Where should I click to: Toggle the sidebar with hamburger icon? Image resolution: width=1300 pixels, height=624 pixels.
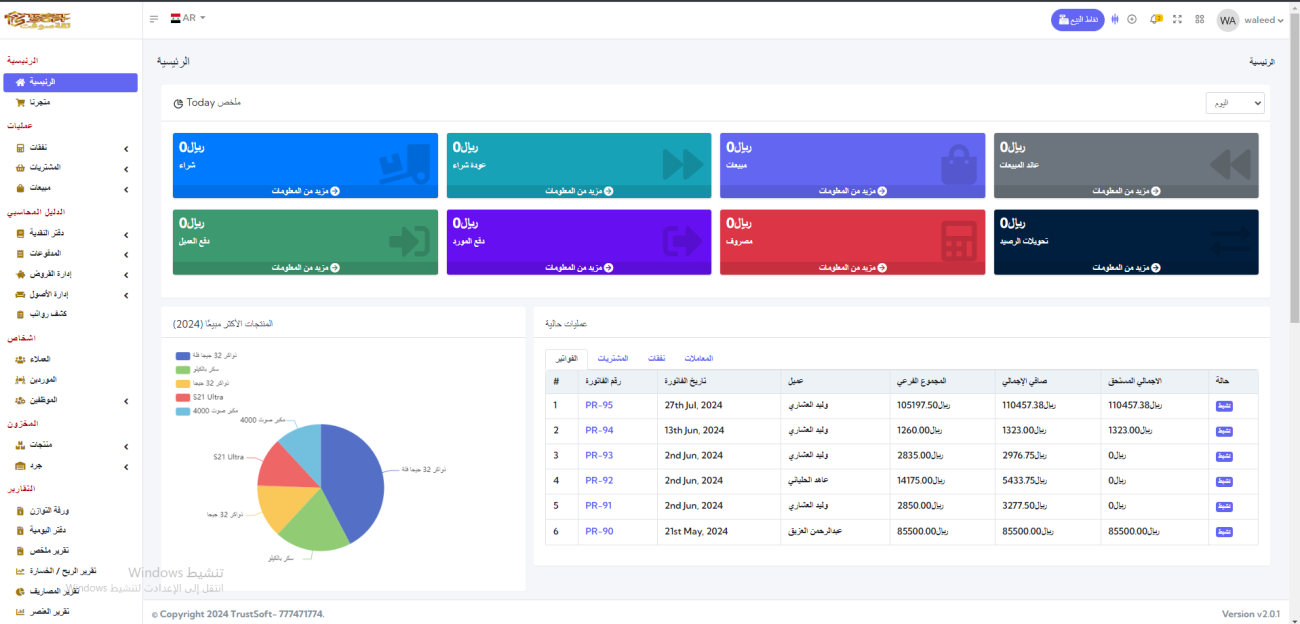pyautogui.click(x=154, y=19)
